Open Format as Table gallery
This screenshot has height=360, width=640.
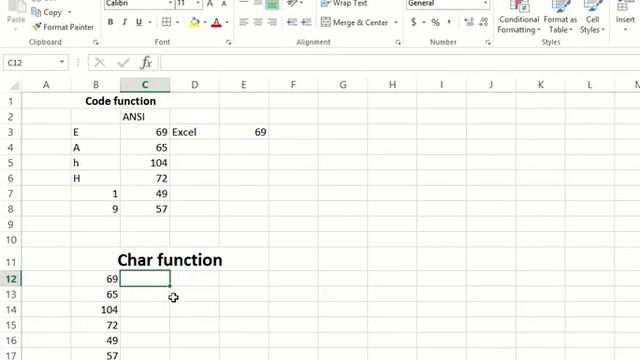(x=560, y=17)
